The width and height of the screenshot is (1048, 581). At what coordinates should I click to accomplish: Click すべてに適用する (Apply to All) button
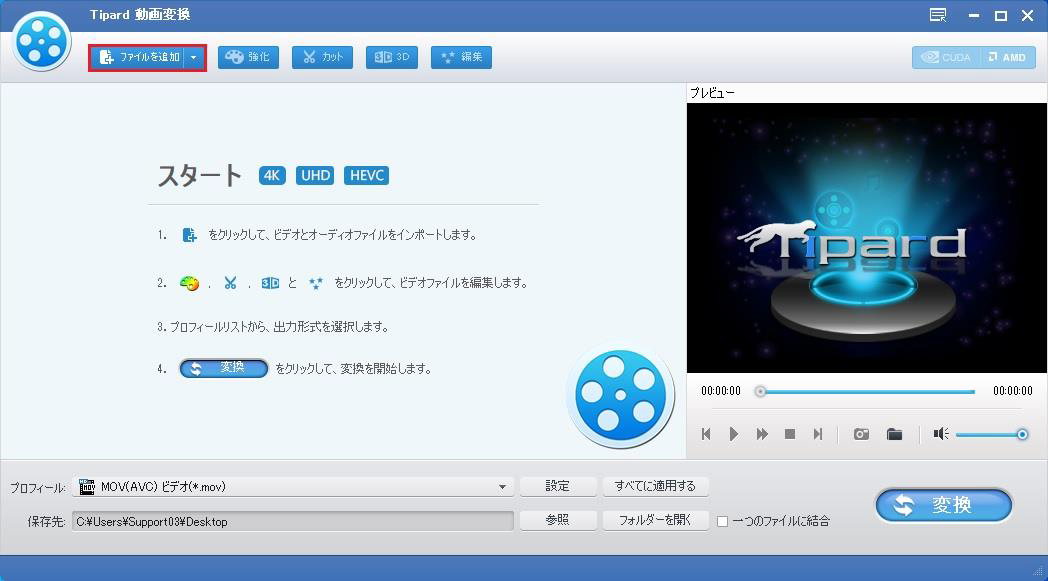pos(655,486)
